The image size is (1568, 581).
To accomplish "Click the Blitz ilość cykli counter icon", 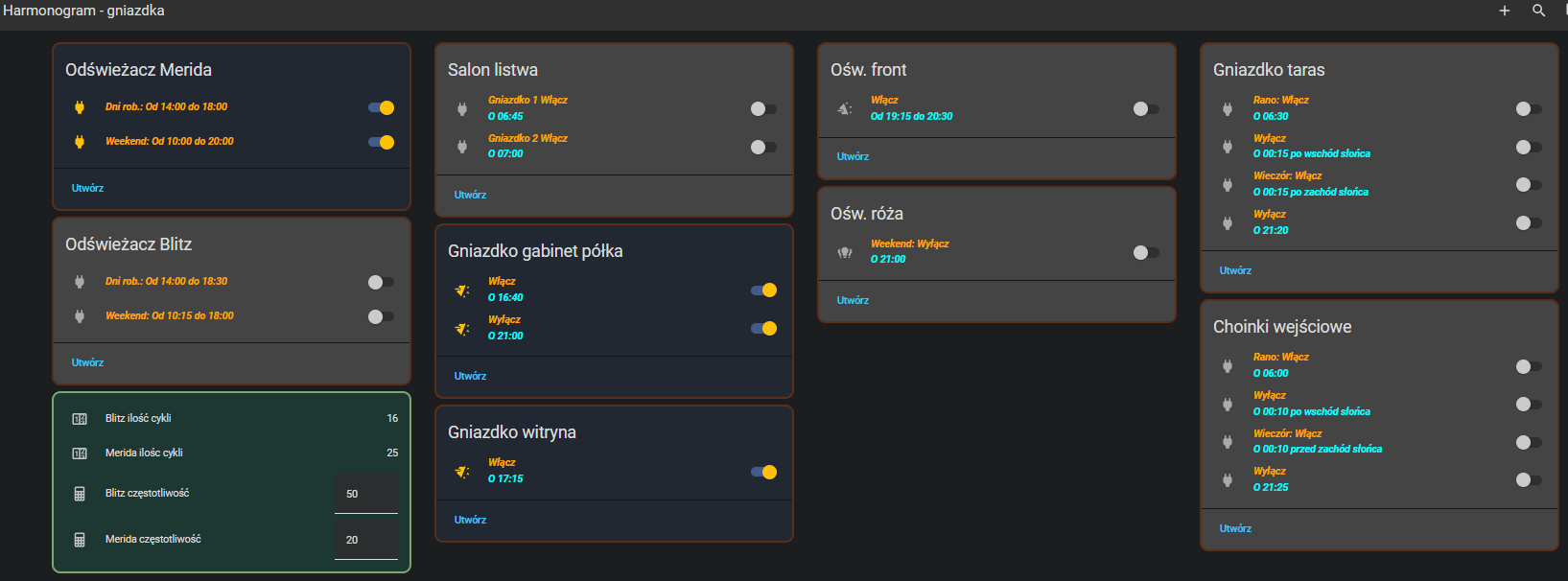I will point(80,418).
